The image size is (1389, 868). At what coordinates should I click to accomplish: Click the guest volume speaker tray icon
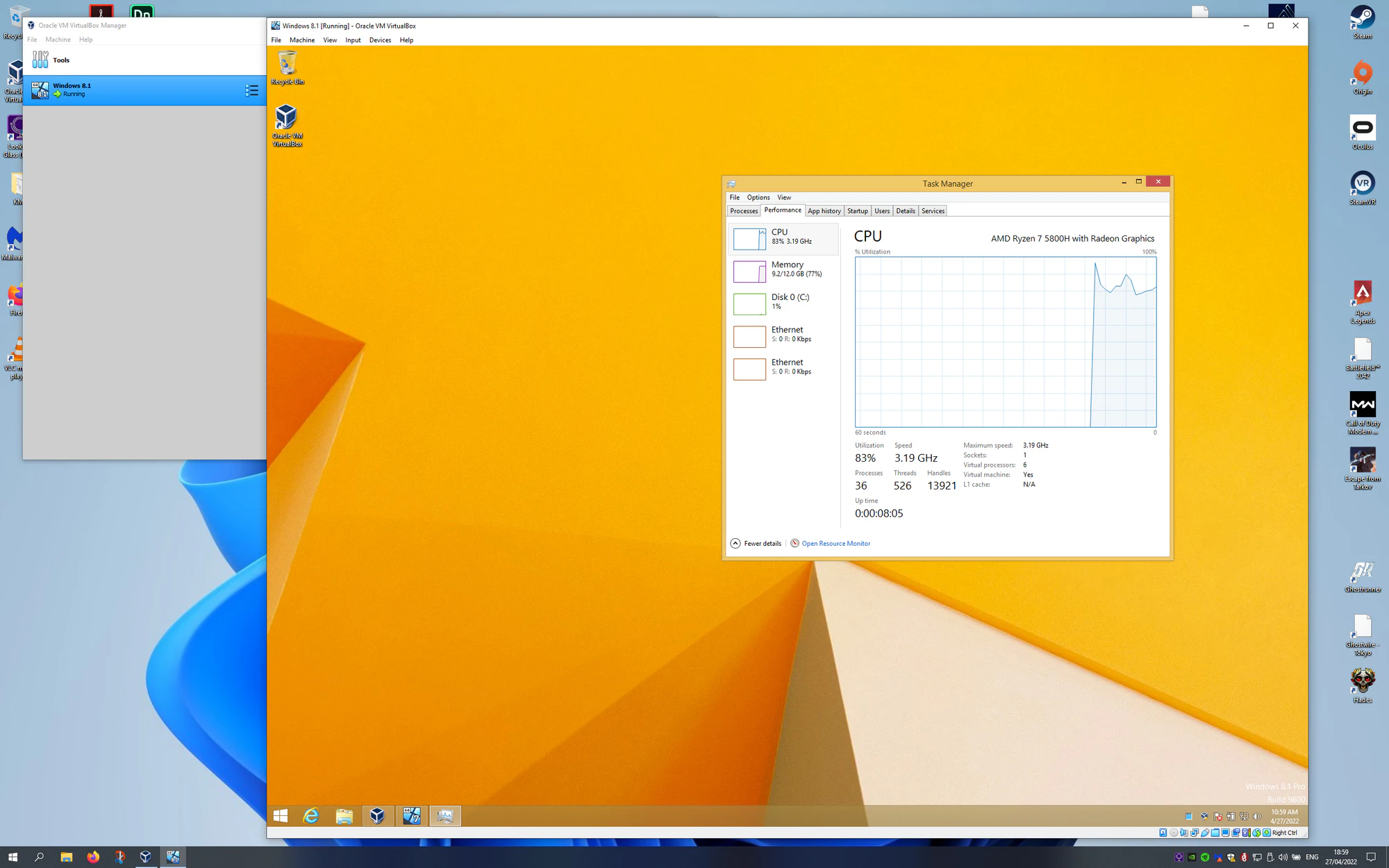pyautogui.click(x=1256, y=817)
